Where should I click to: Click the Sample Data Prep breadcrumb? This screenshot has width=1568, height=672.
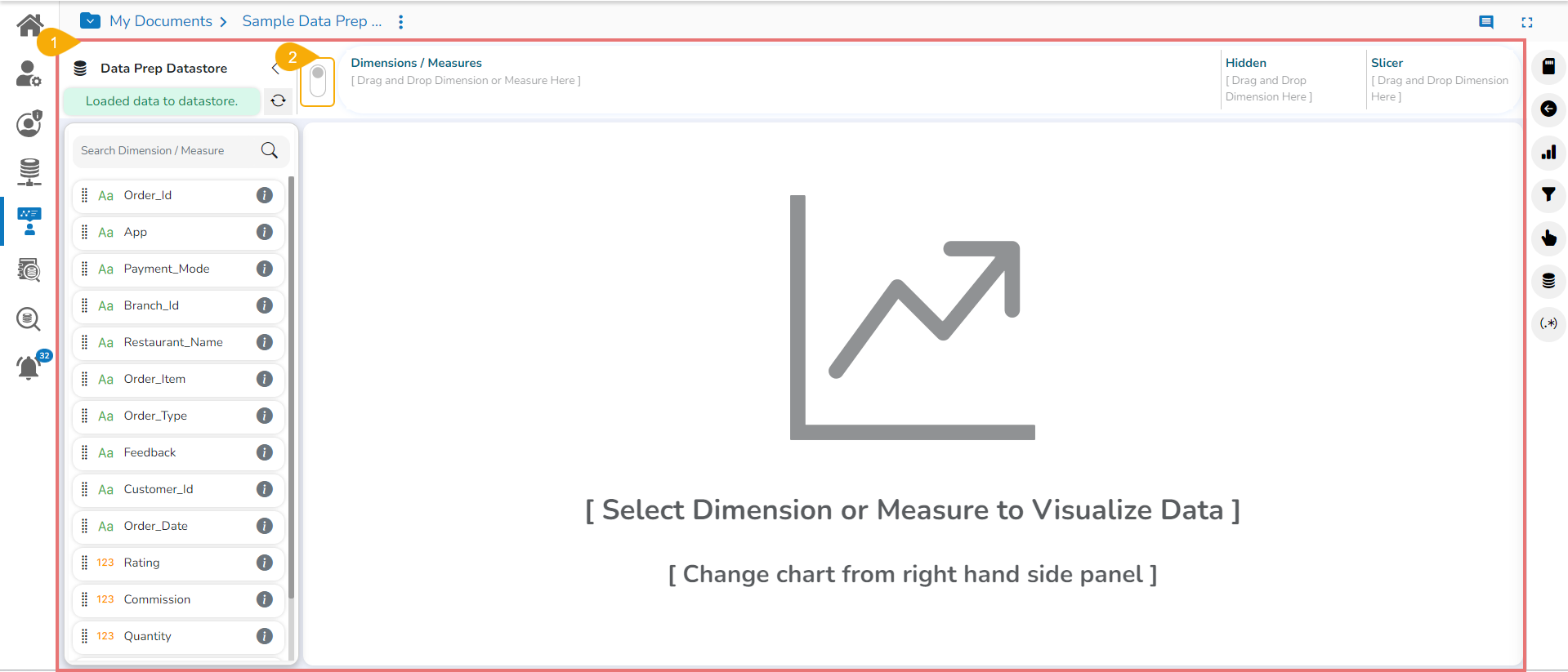point(311,21)
